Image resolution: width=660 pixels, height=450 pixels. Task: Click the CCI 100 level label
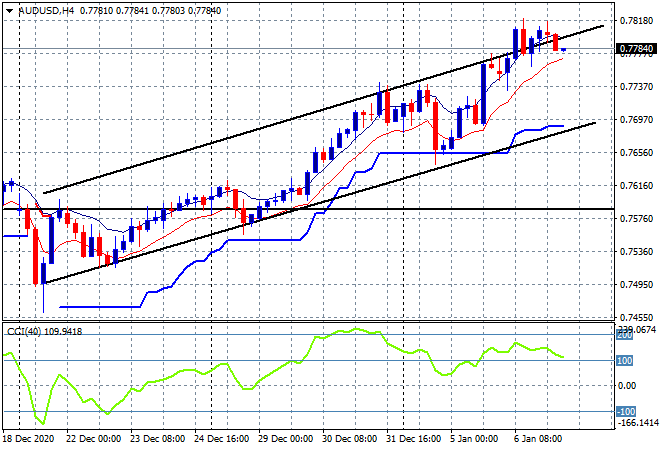click(x=625, y=361)
